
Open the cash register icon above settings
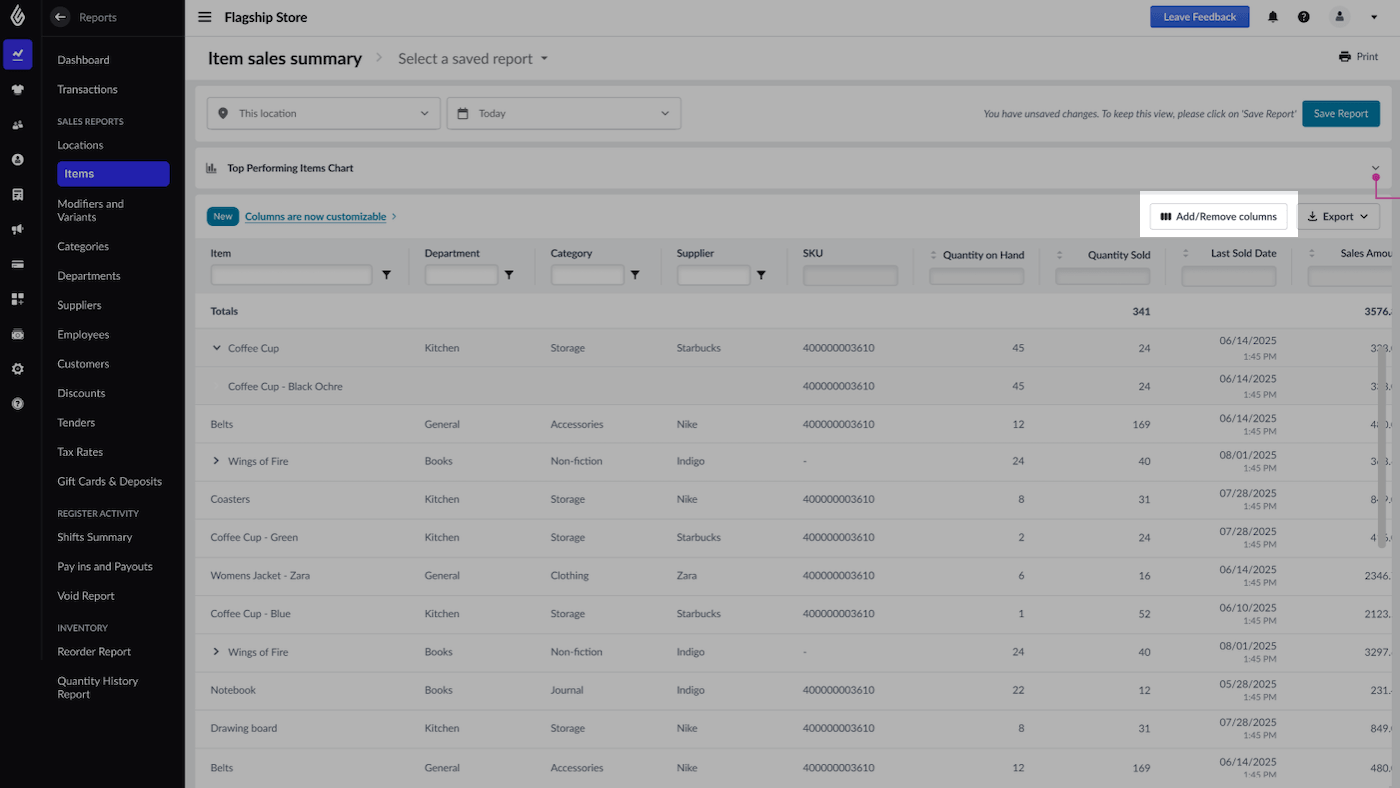(x=17, y=334)
